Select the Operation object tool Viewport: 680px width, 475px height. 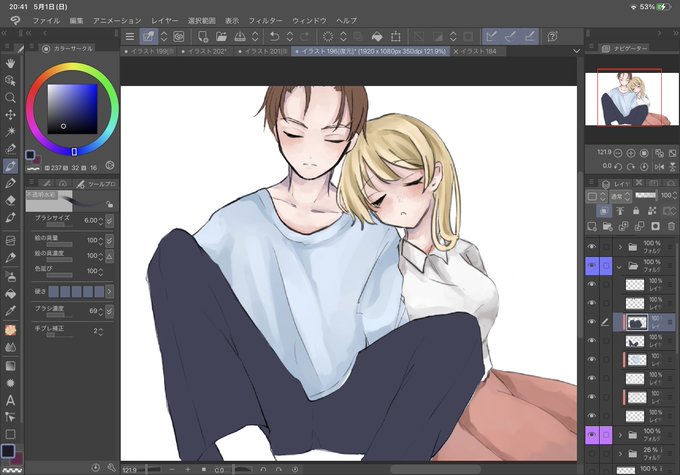(x=10, y=81)
